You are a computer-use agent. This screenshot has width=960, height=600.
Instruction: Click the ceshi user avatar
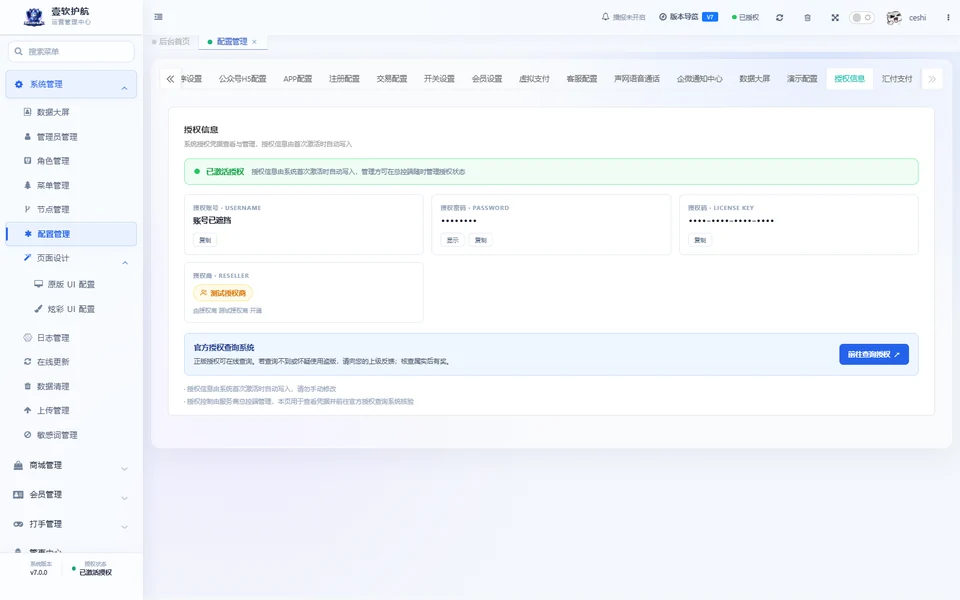point(894,18)
